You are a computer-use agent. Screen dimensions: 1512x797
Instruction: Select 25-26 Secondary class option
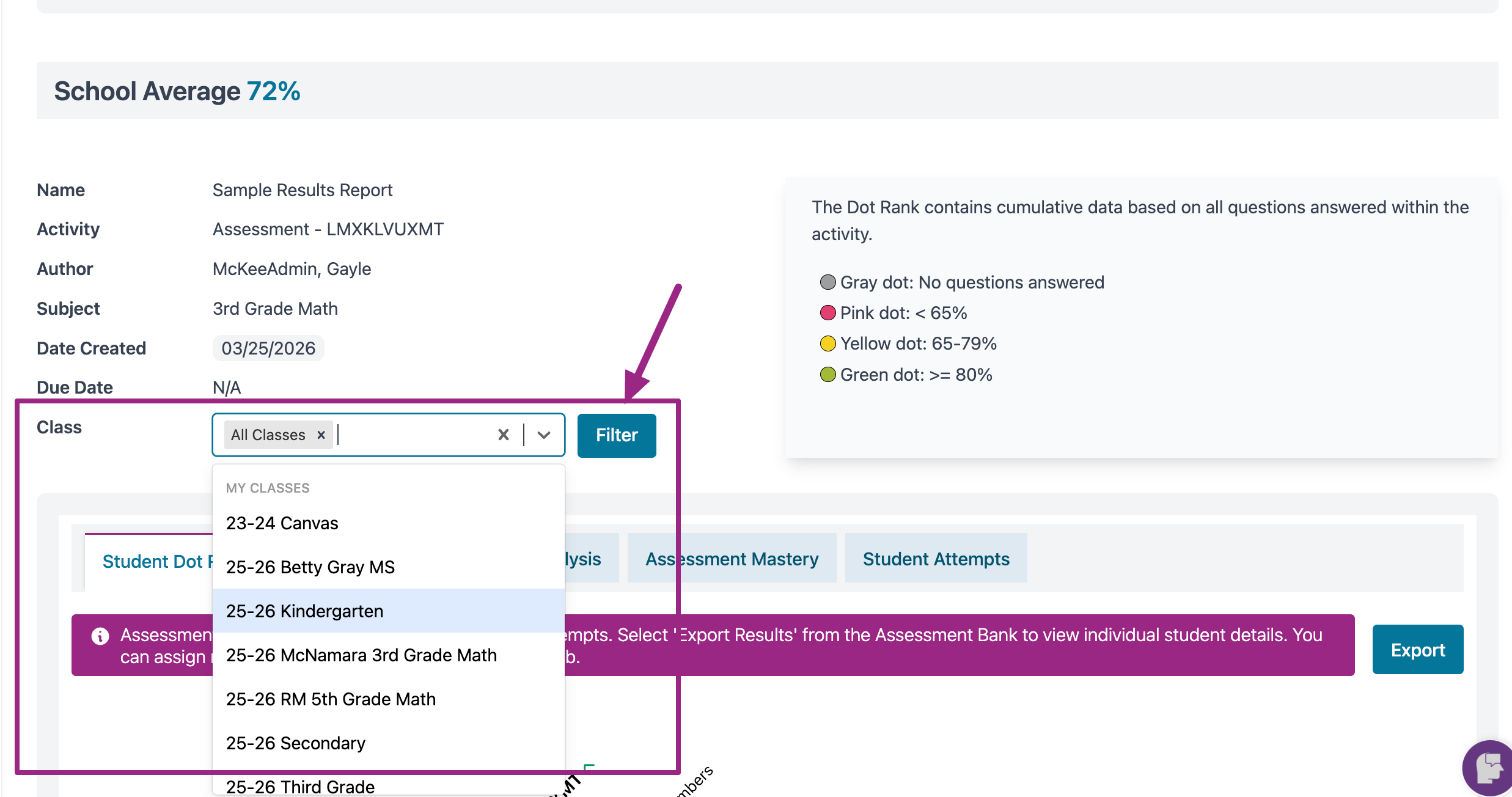click(x=295, y=743)
